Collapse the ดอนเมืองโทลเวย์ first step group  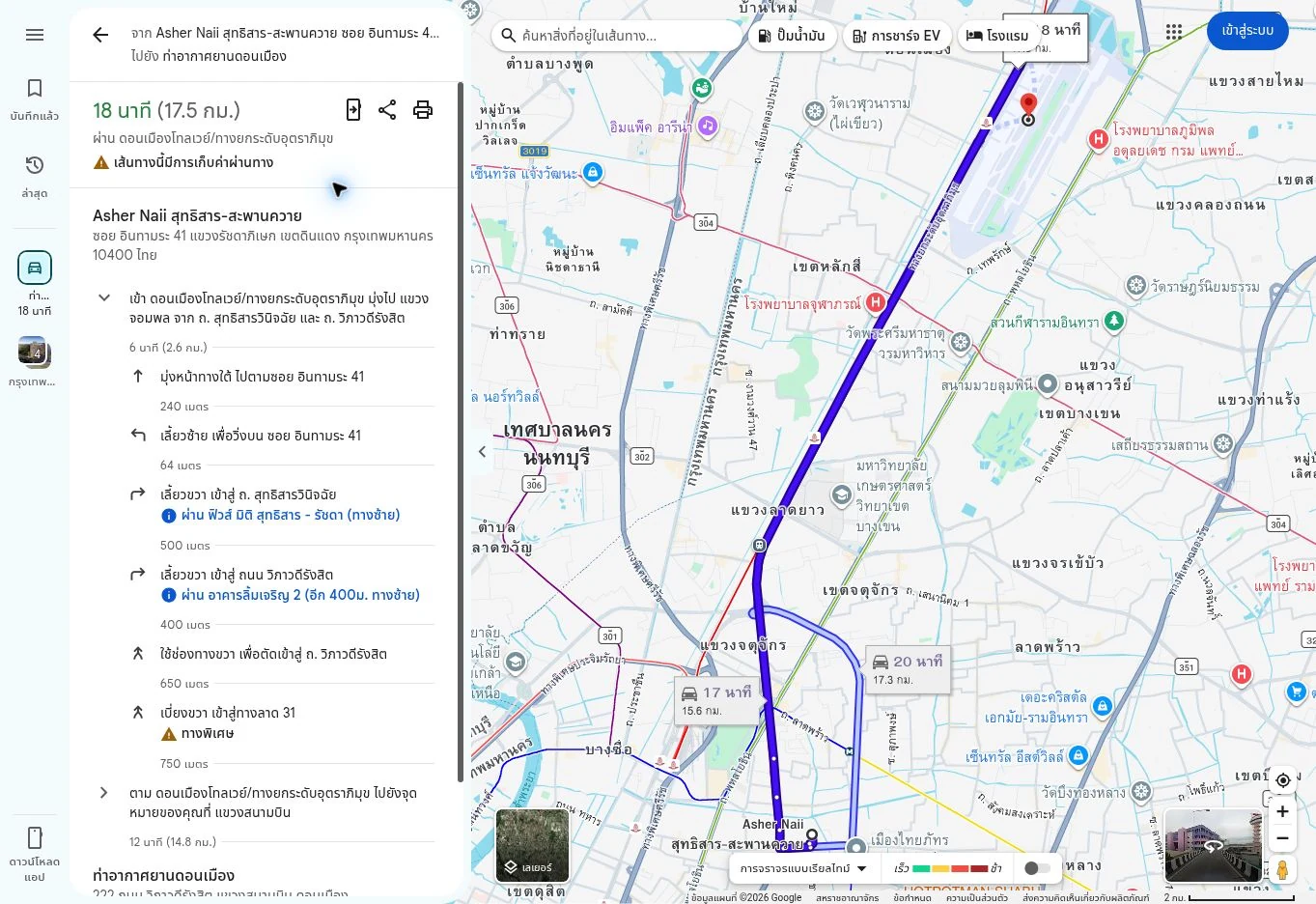[x=104, y=297]
